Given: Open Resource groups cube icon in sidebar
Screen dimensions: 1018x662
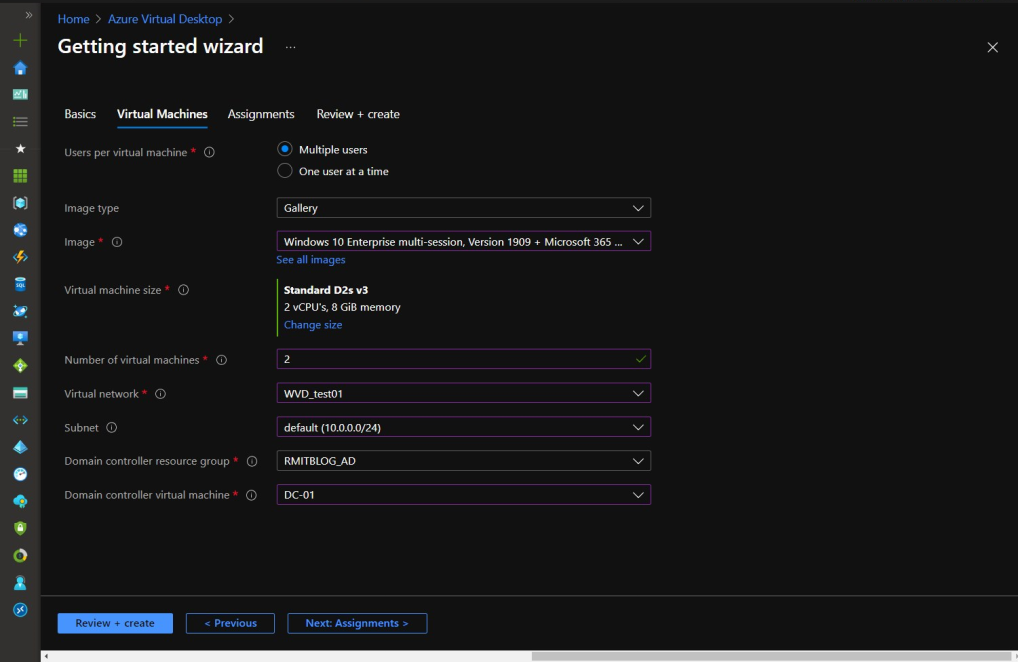Looking at the screenshot, I should coord(20,203).
